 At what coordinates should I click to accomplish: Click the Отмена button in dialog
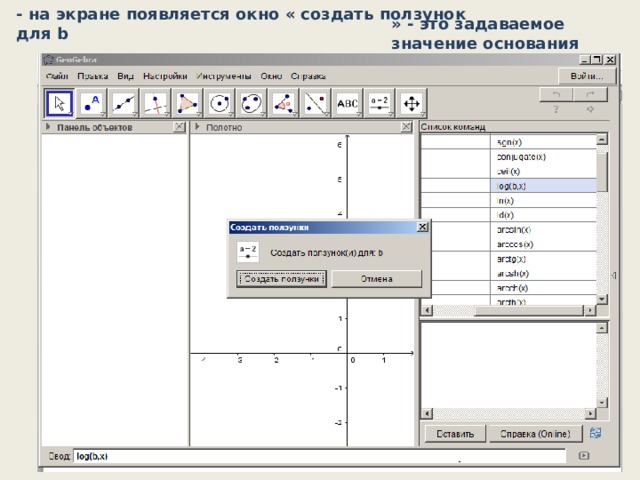coord(376,279)
